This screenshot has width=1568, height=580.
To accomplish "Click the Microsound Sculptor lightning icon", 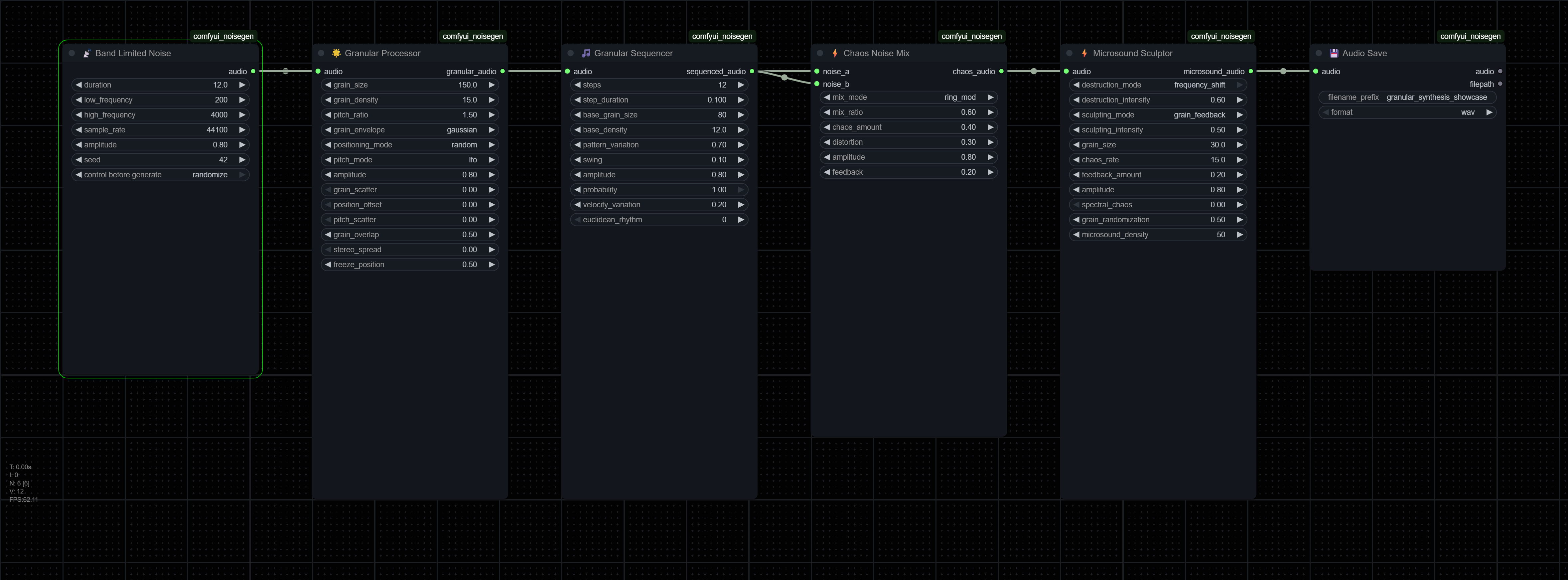I will point(1084,54).
